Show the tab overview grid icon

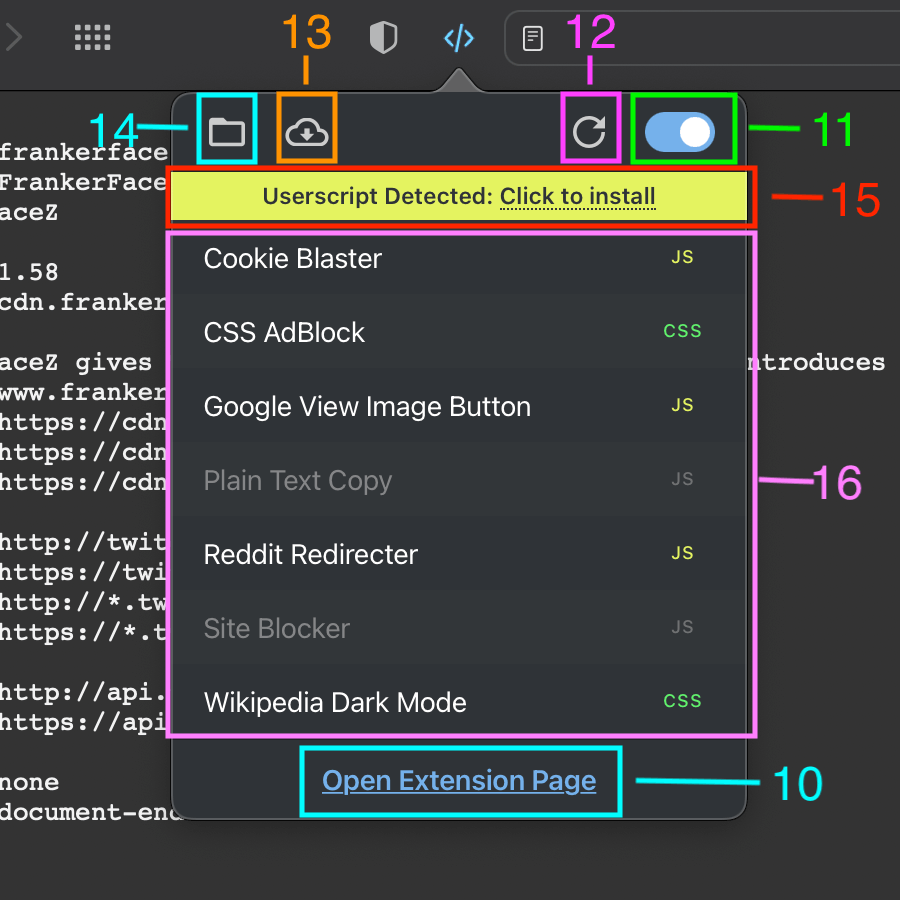92,38
